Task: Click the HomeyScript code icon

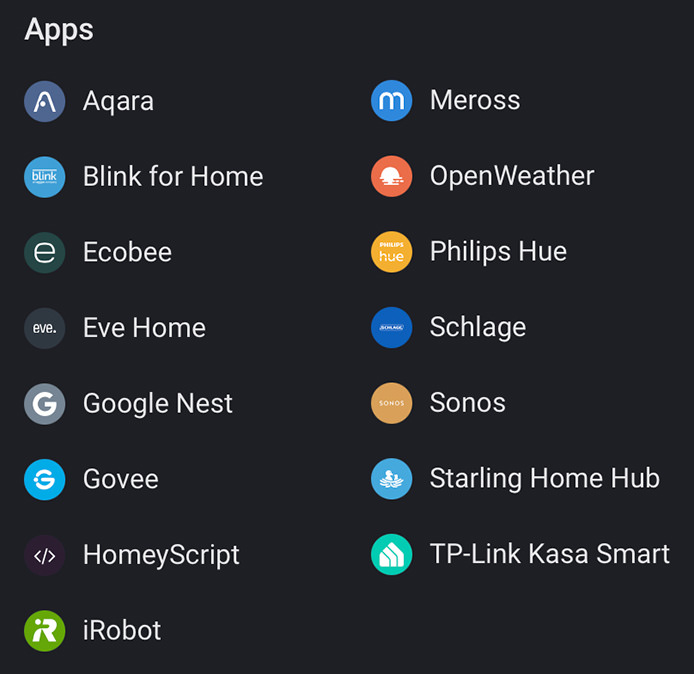Action: 44,555
